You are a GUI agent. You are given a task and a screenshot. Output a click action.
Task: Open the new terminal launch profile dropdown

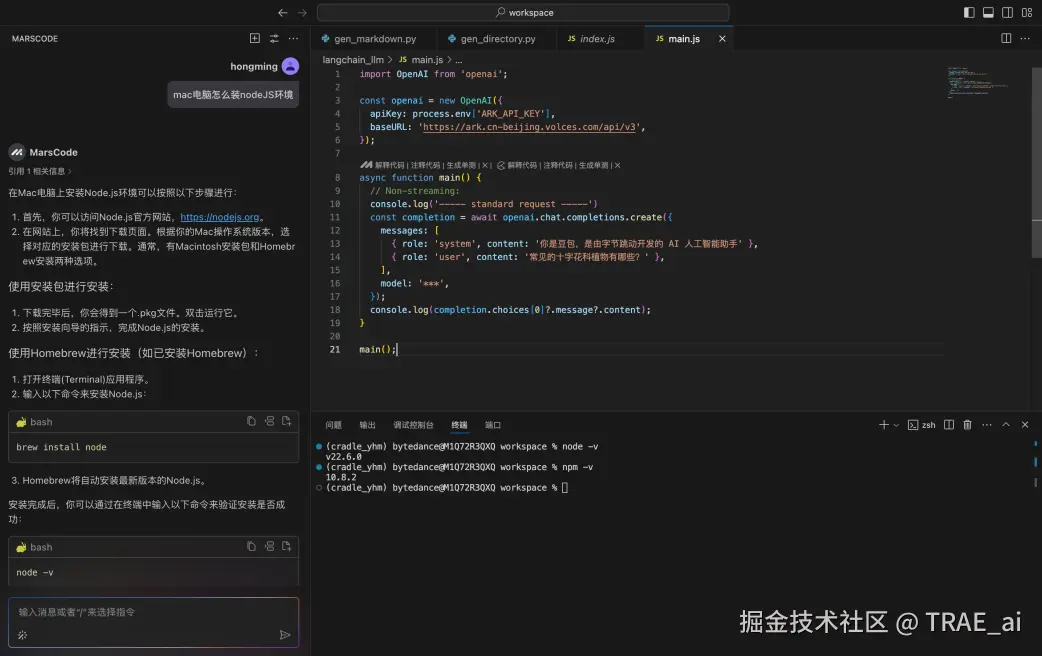pyautogui.click(x=896, y=425)
